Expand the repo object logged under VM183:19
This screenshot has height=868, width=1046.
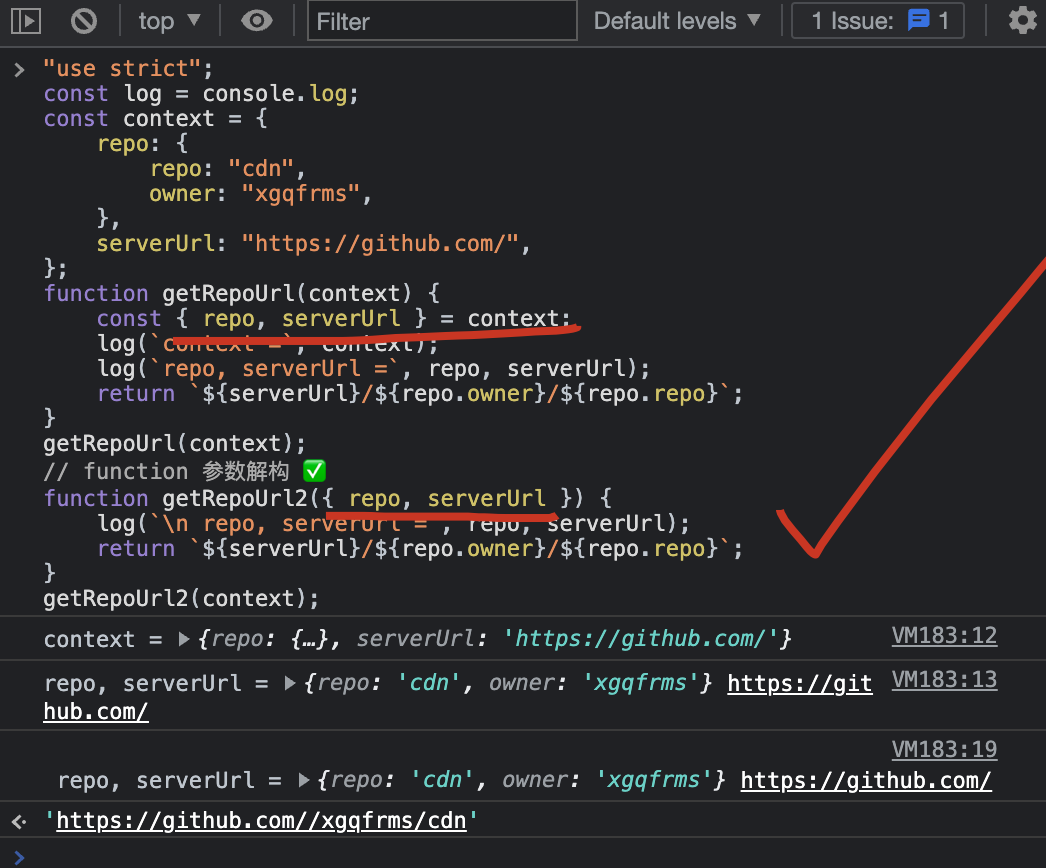(304, 780)
